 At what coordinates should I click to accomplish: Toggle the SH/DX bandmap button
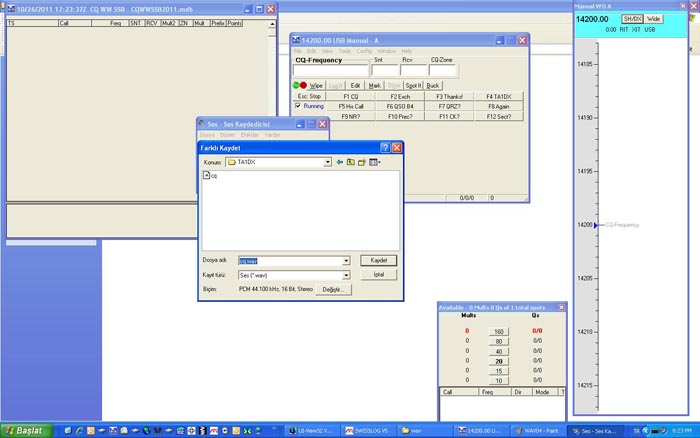[632, 19]
